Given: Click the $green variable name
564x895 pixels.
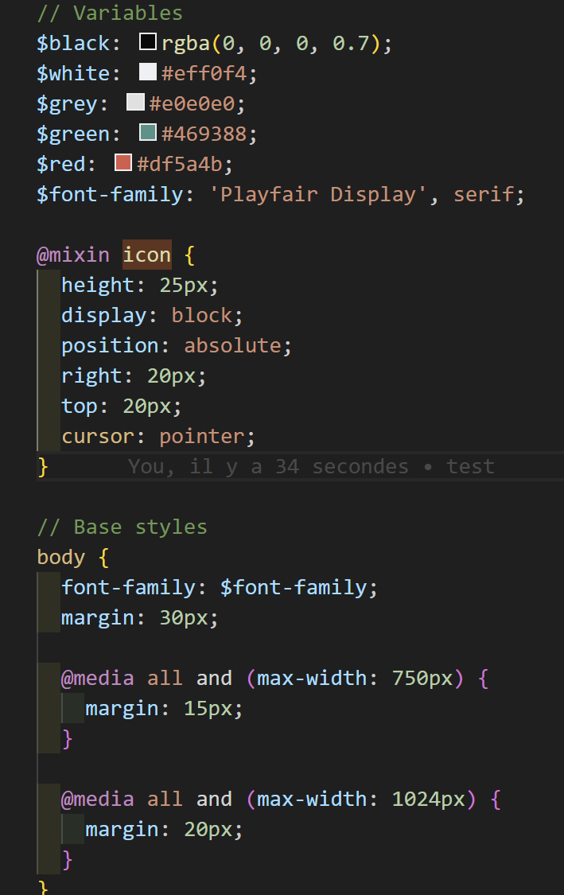Looking at the screenshot, I should [74, 134].
